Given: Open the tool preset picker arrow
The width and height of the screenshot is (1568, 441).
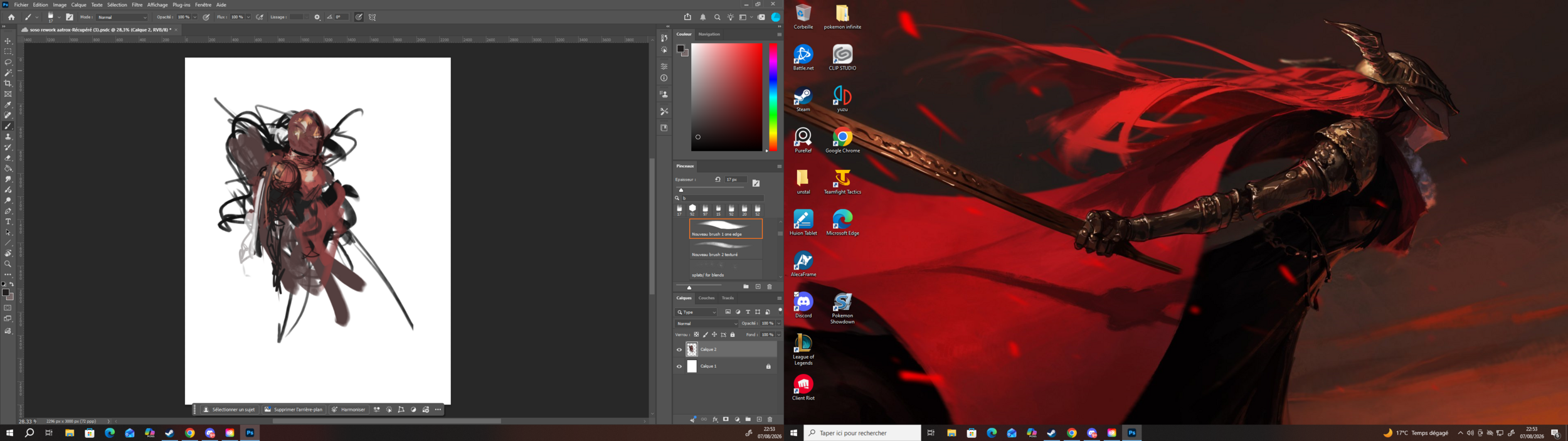Looking at the screenshot, I should coord(38,18).
